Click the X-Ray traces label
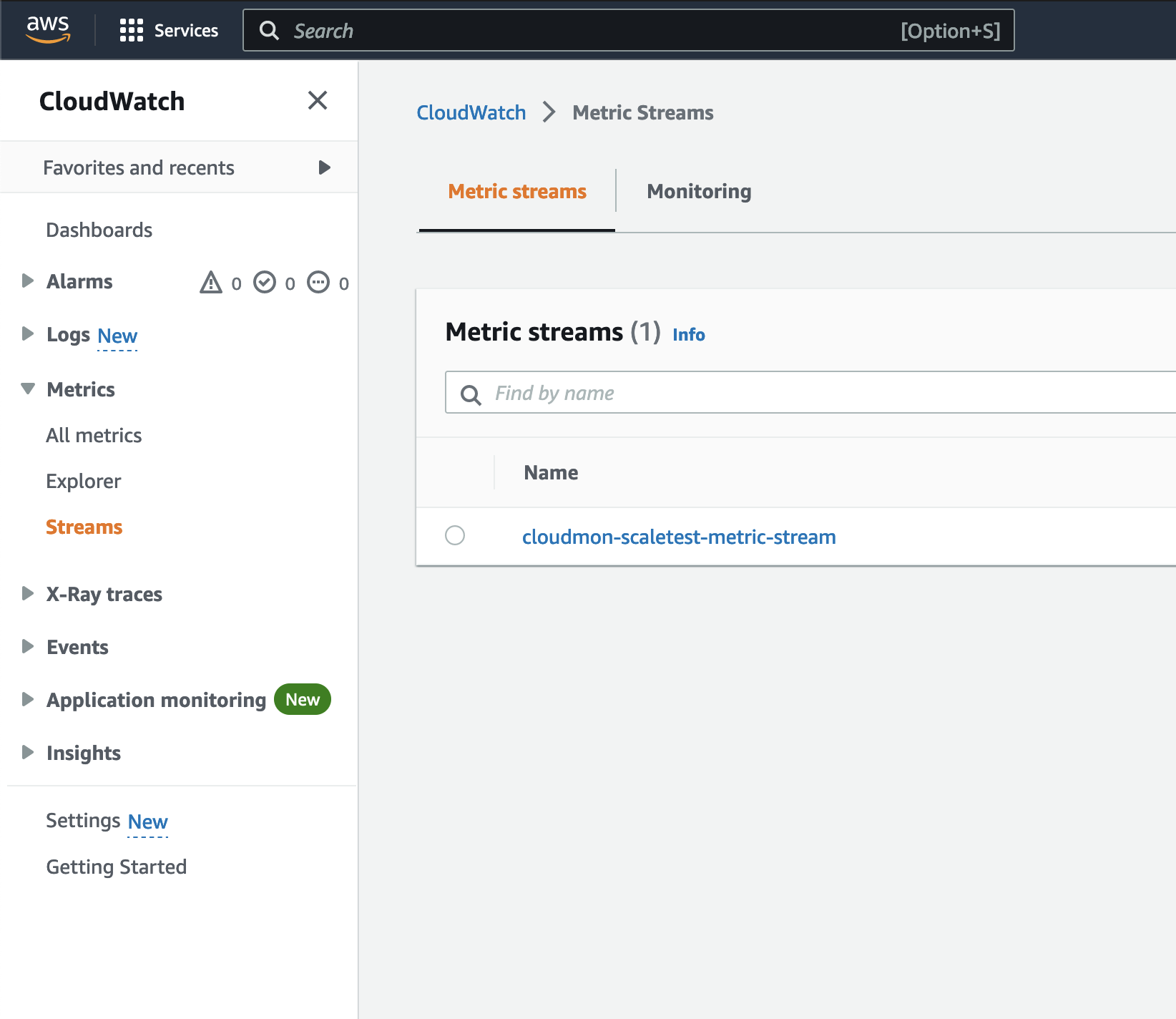This screenshot has width=1176, height=1019. tap(104, 594)
